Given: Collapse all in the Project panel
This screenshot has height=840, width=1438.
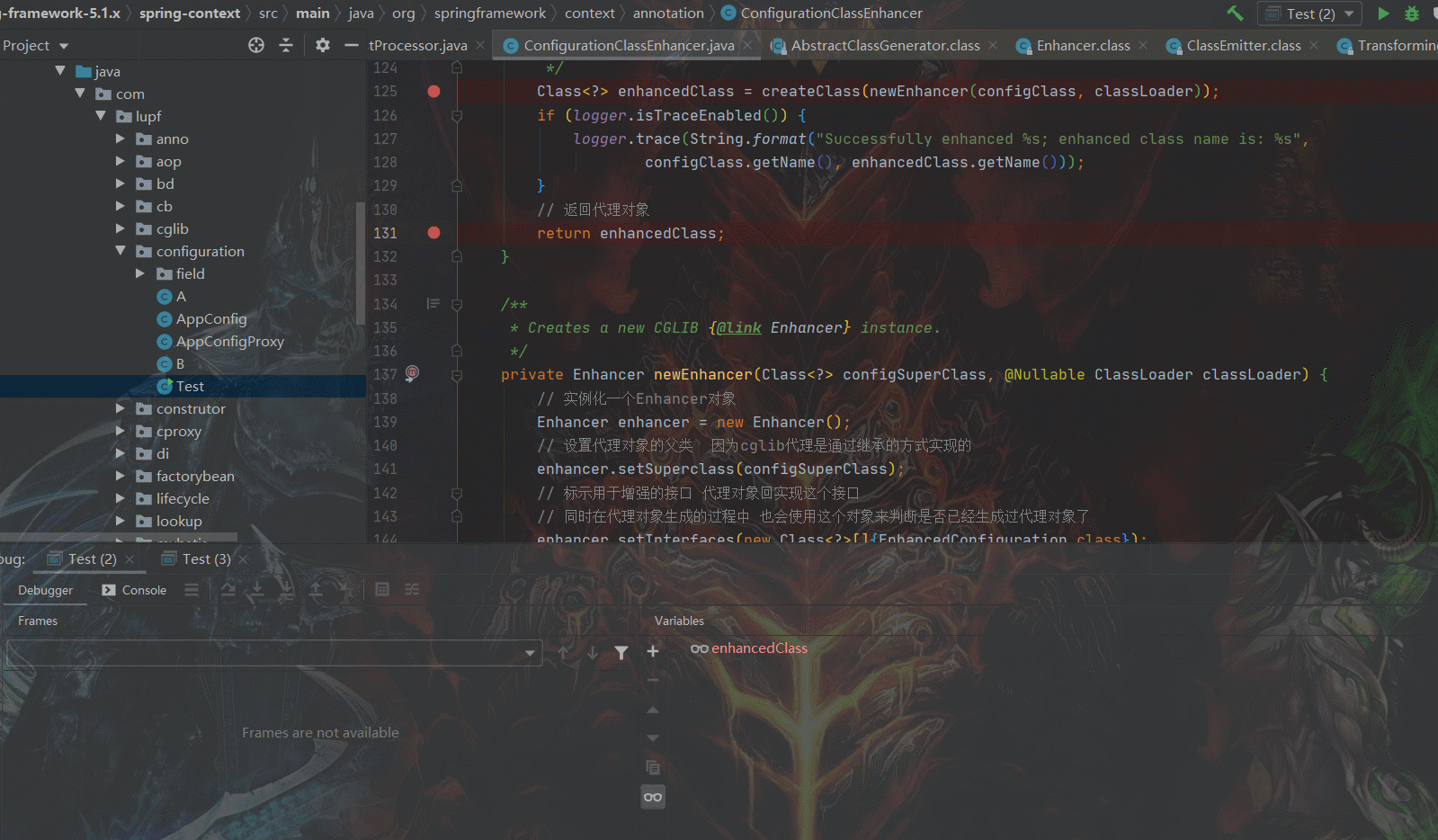Looking at the screenshot, I should click(x=286, y=45).
